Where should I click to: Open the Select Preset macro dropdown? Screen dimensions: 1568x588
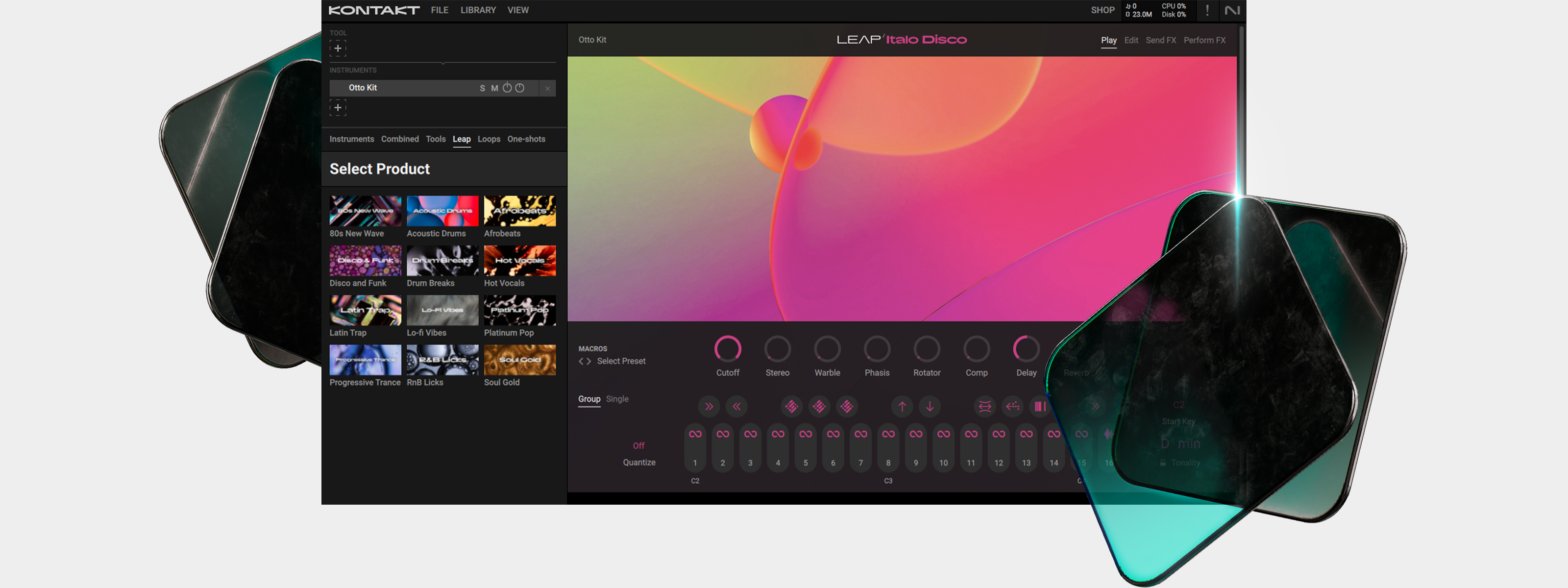(x=620, y=361)
